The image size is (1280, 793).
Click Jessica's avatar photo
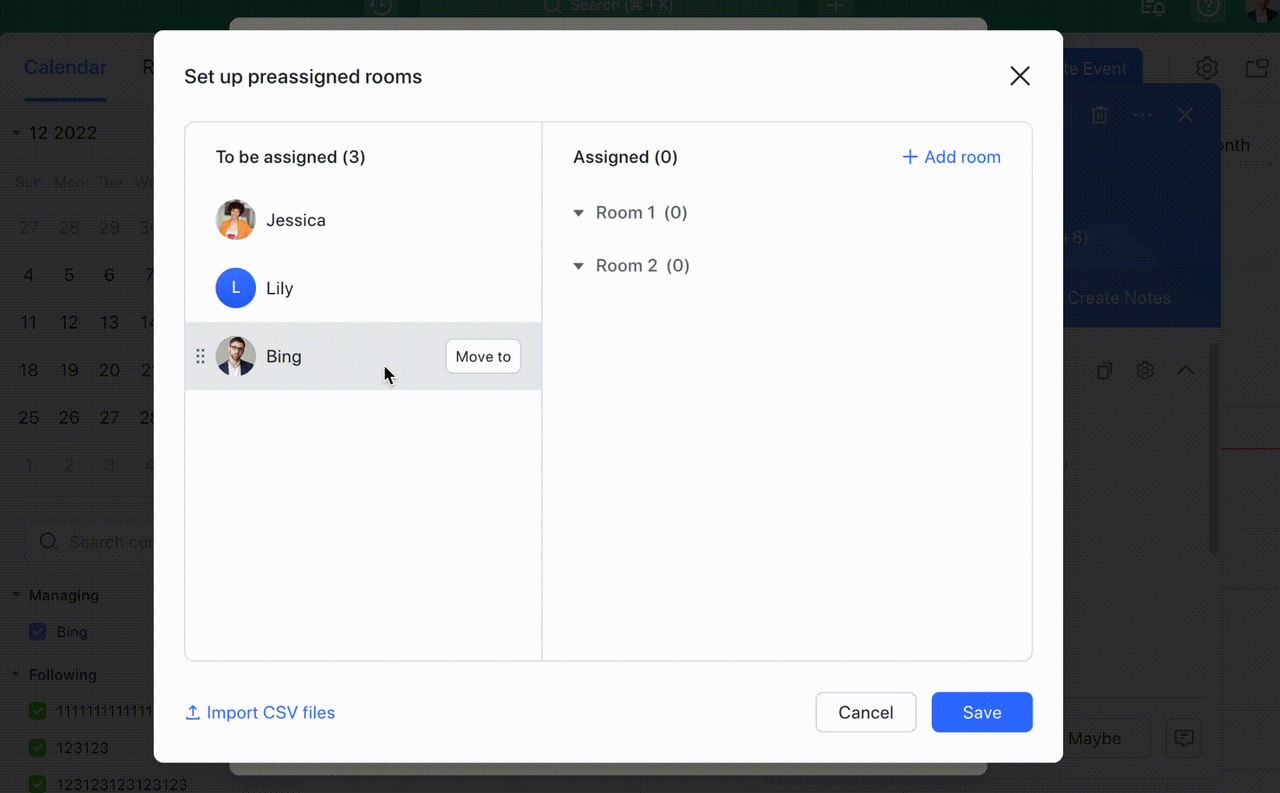pos(236,220)
